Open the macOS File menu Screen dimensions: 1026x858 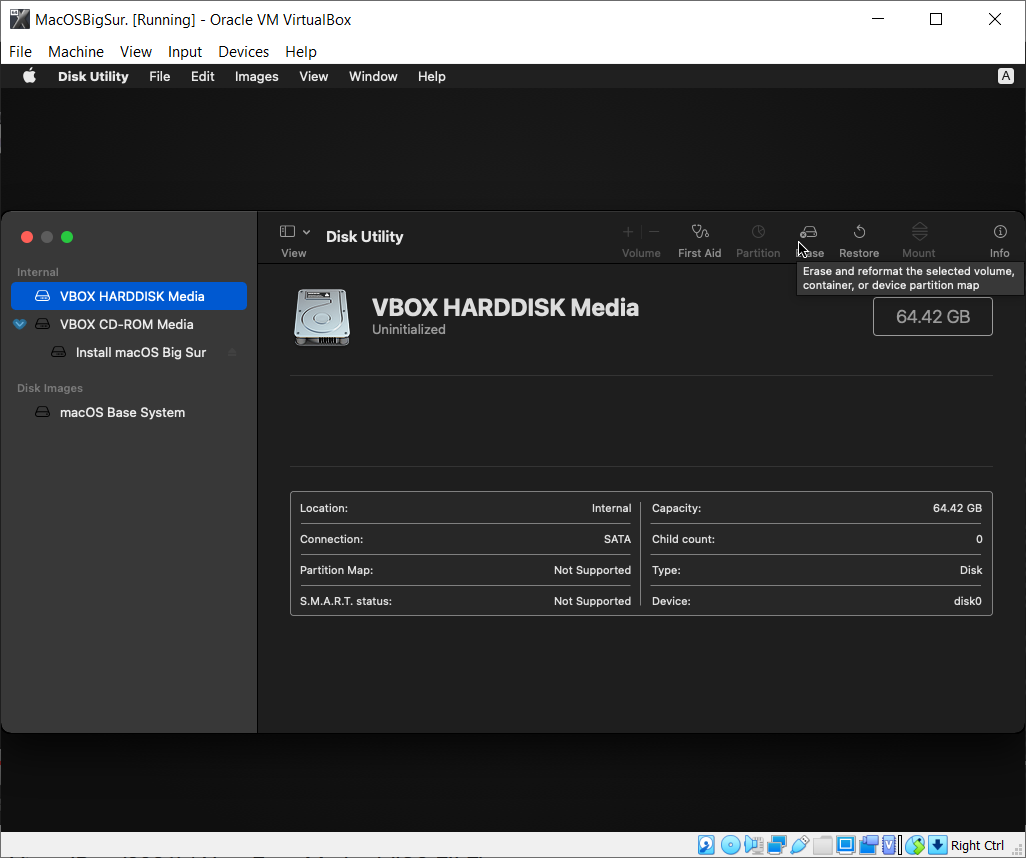coord(160,76)
